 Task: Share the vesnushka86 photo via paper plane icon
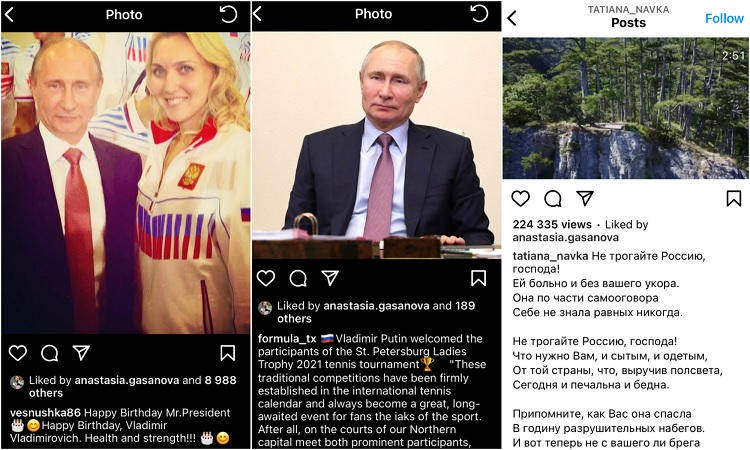coord(81,352)
